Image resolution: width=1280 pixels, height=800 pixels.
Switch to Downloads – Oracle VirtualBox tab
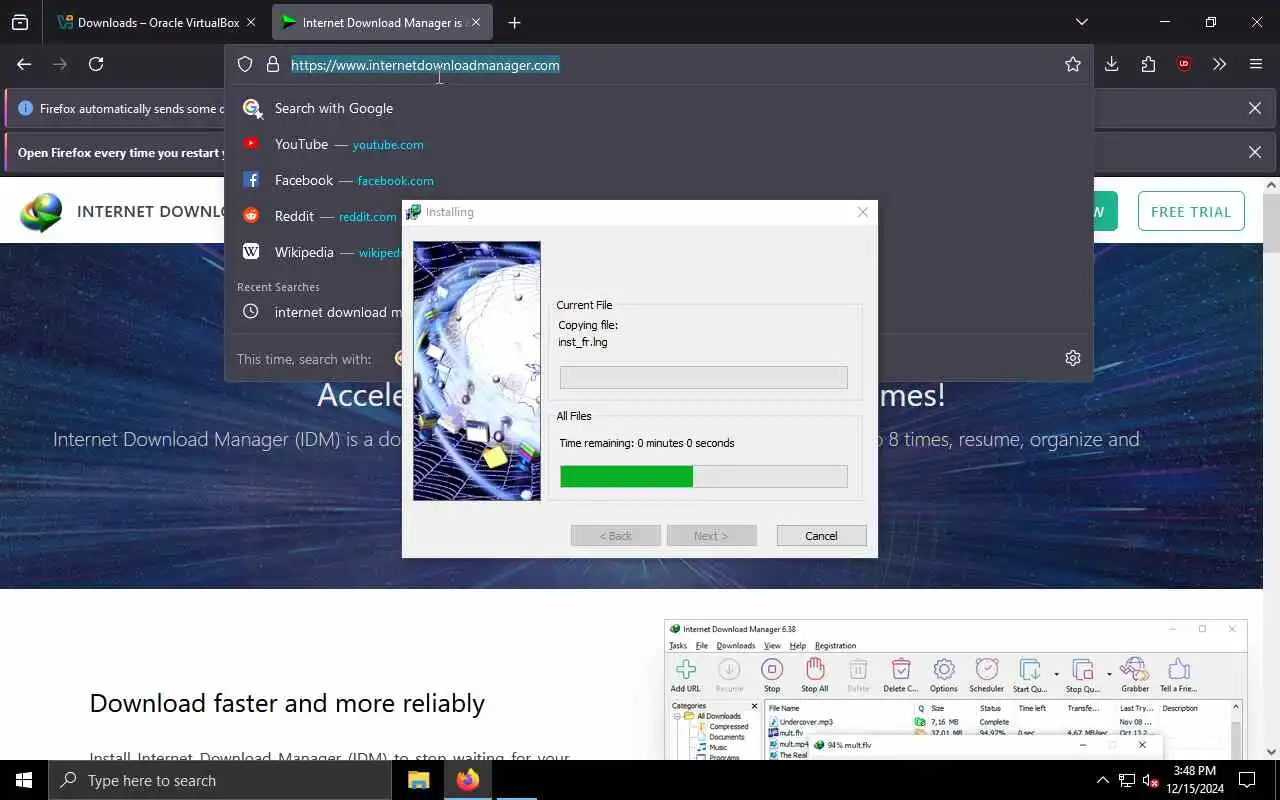(155, 22)
